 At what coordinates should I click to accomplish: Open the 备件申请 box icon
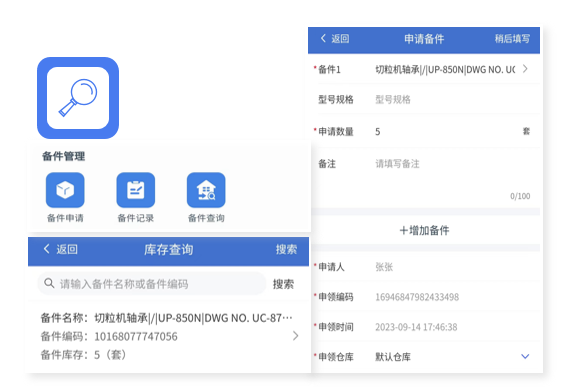pyautogui.click(x=65, y=190)
